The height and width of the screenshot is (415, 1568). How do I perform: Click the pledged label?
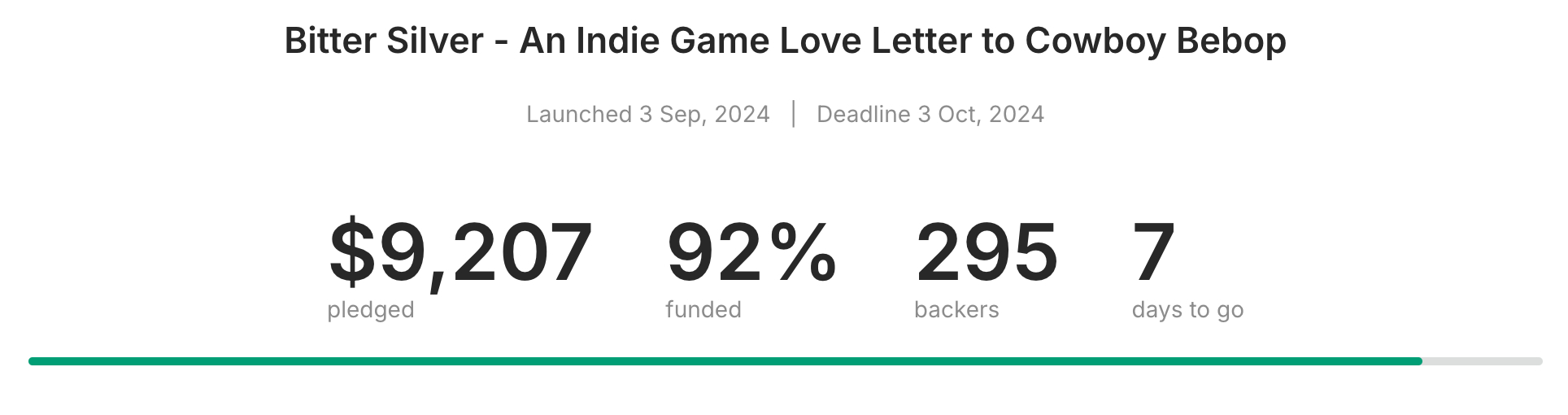[x=371, y=310]
